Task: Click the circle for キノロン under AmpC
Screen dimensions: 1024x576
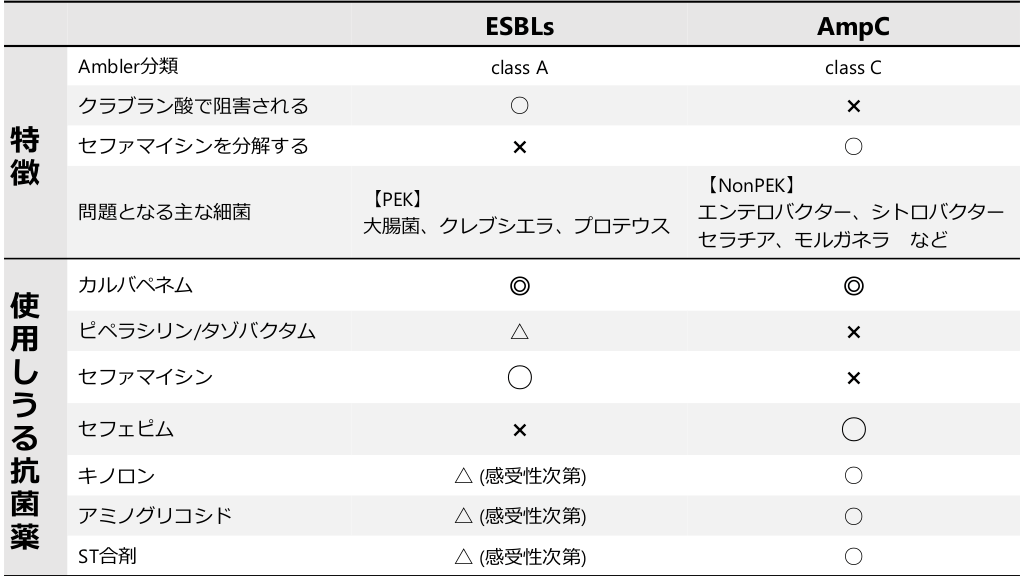Action: coord(853,475)
